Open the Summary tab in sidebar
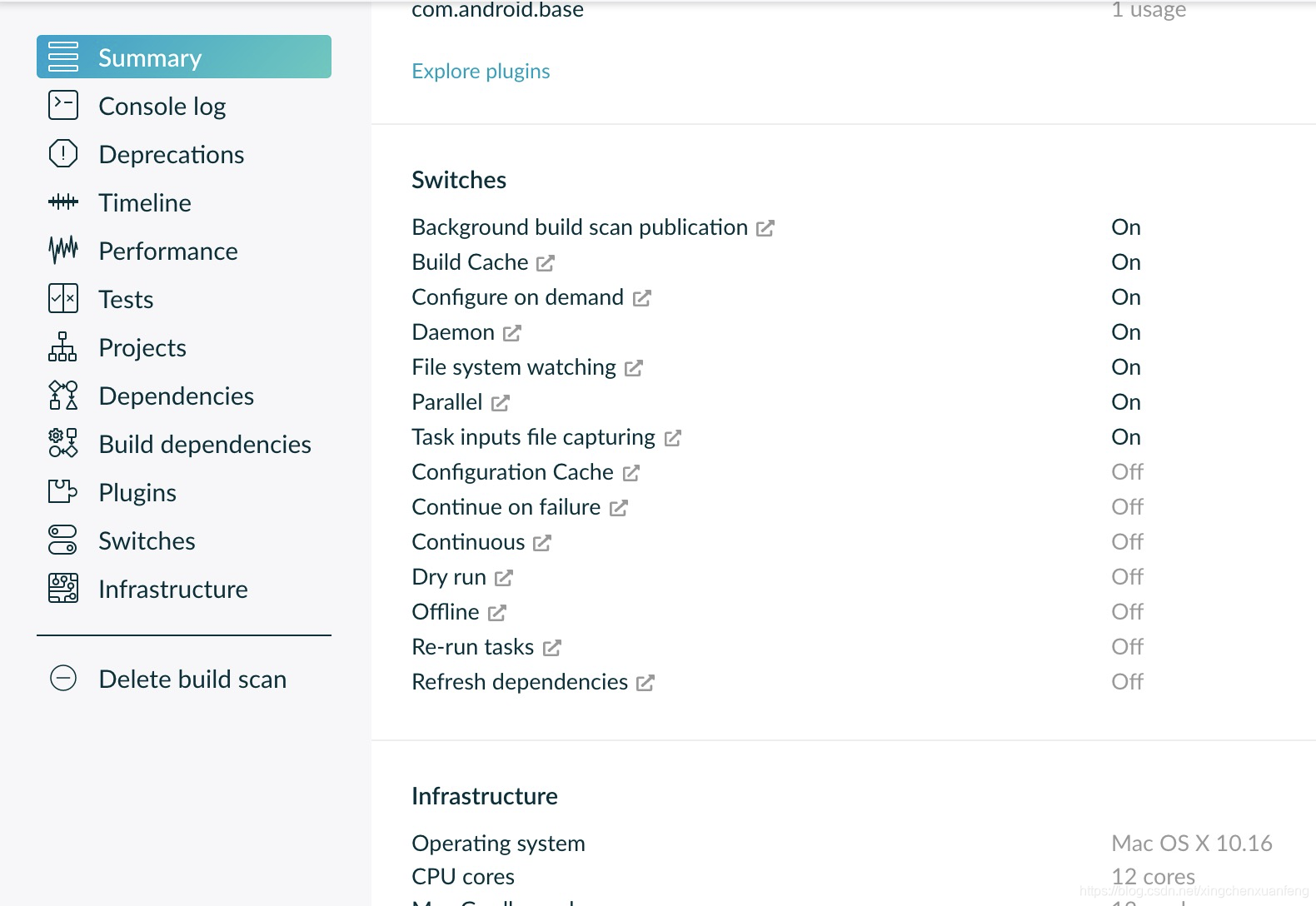The image size is (1316, 906). click(183, 57)
